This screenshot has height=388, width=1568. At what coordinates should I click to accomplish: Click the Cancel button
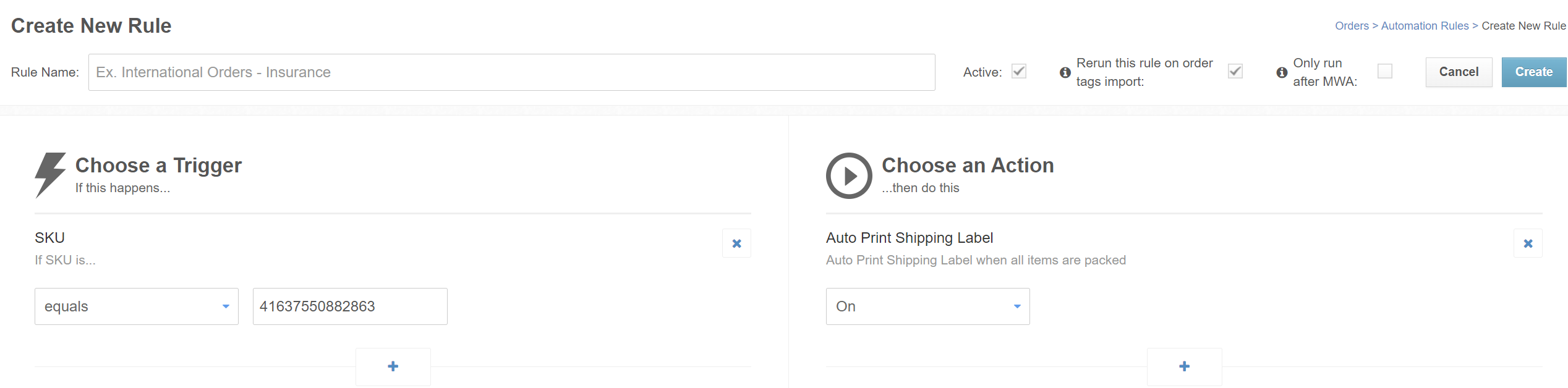coord(1459,72)
